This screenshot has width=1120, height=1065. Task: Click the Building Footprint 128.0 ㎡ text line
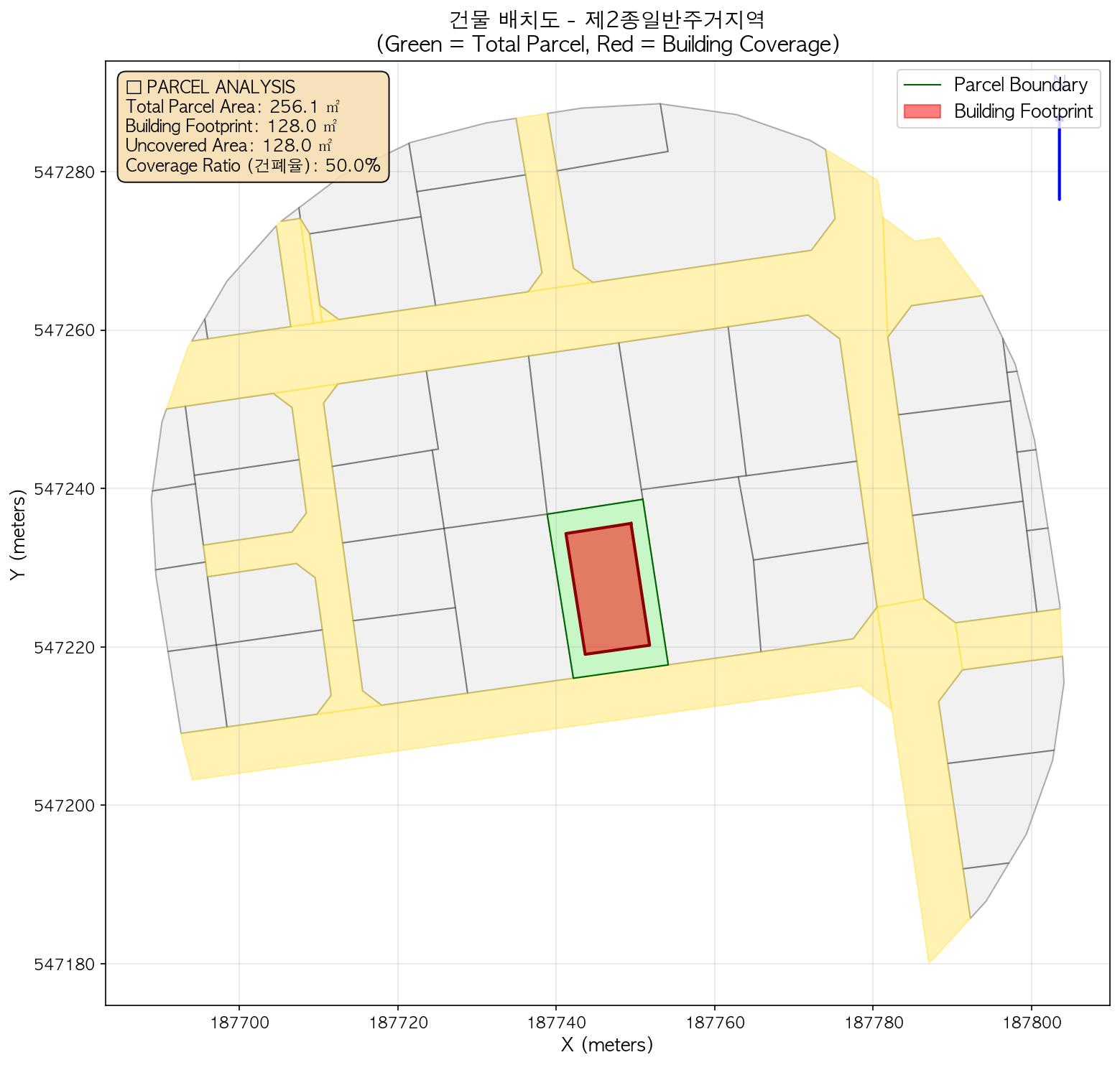231,126
